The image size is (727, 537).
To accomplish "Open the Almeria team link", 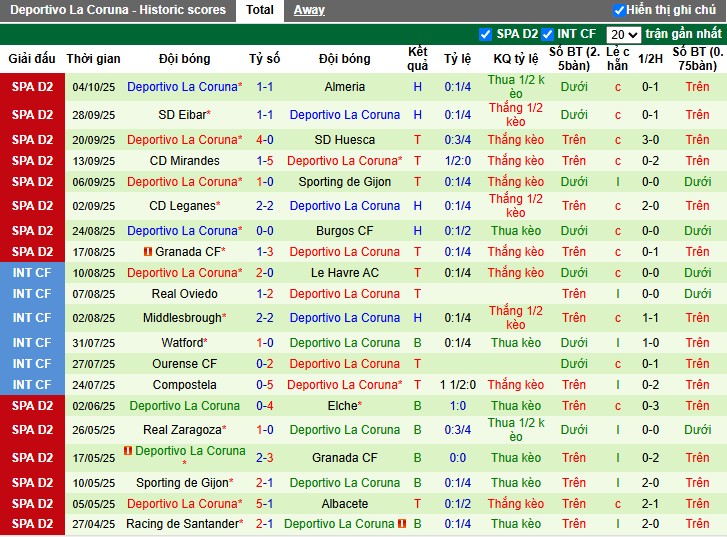I will pyautogui.click(x=345, y=87).
